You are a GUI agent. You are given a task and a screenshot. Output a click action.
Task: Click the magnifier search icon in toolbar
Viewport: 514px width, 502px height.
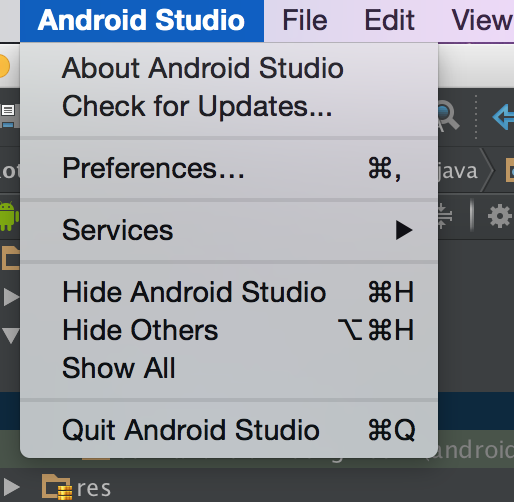tap(448, 117)
